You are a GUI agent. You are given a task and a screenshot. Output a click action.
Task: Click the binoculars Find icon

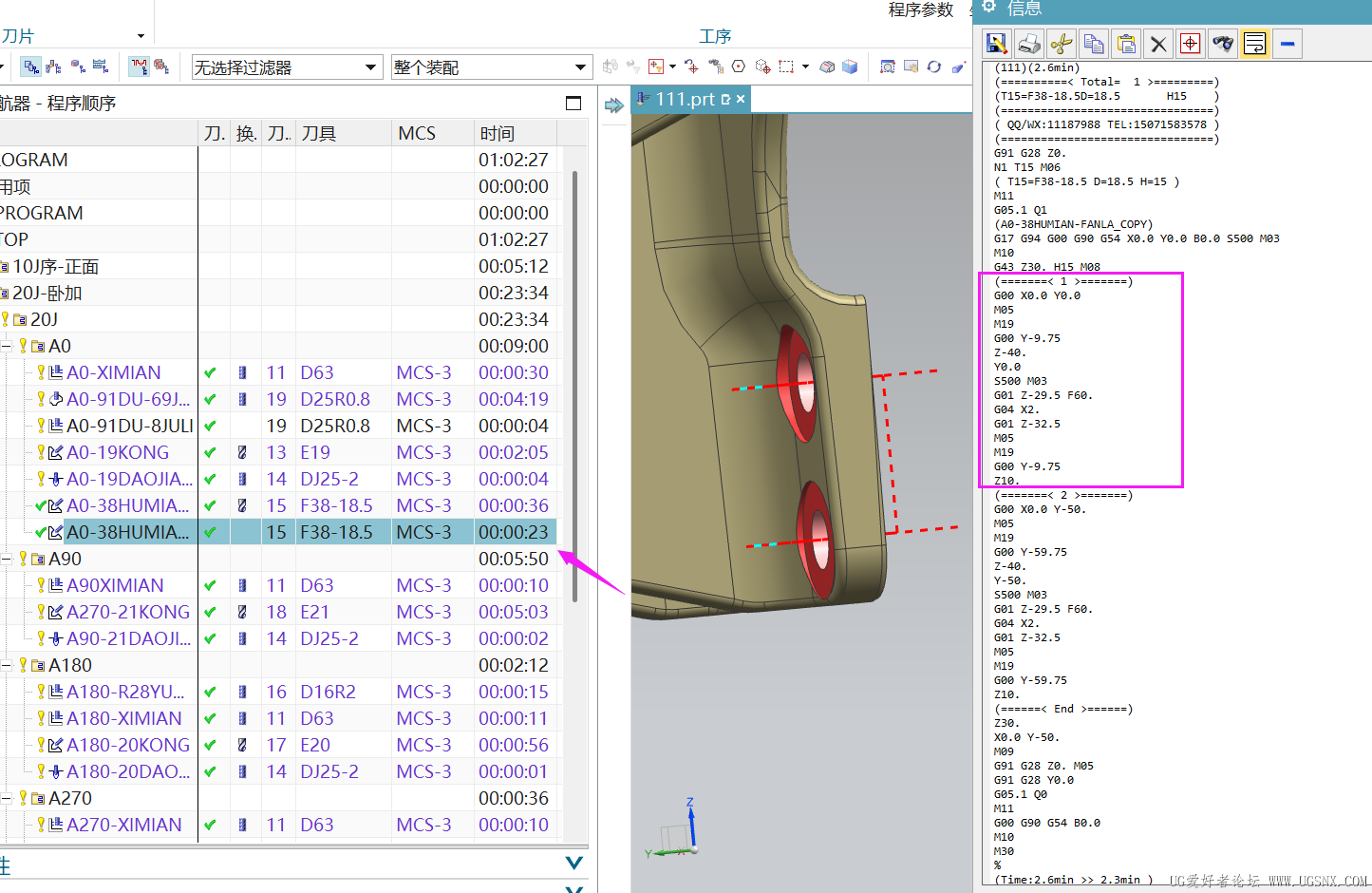click(1223, 44)
